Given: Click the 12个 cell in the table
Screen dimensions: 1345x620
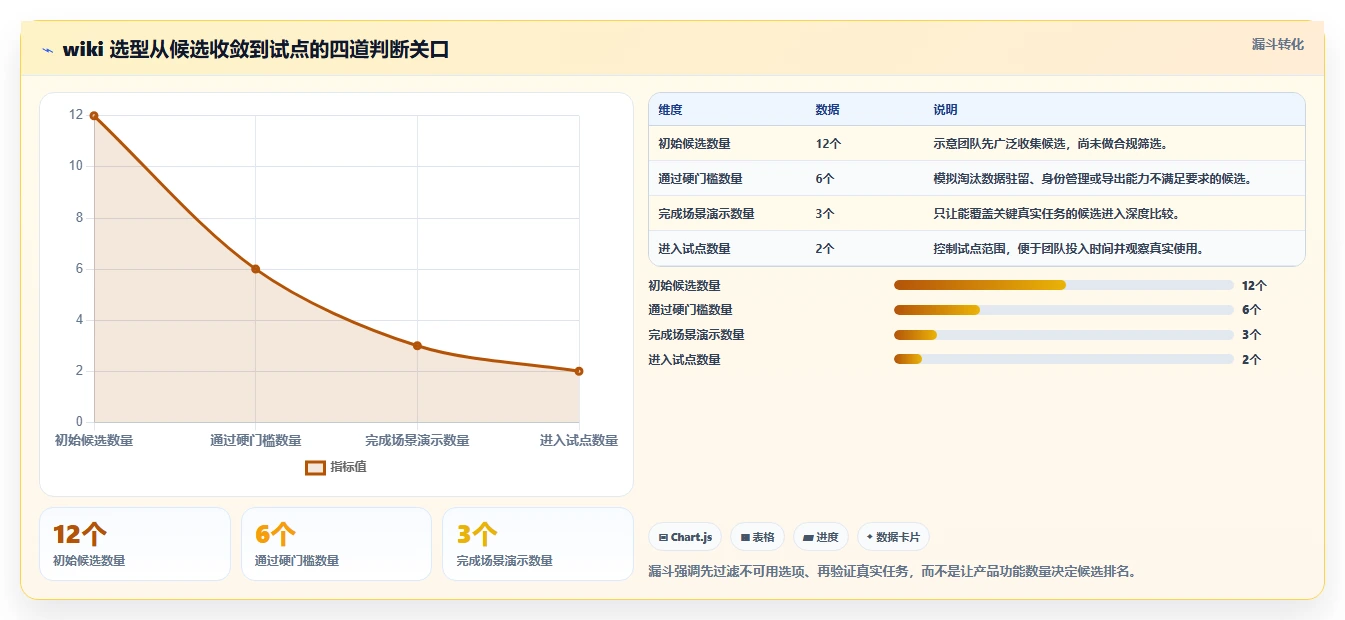Looking at the screenshot, I should point(828,144).
